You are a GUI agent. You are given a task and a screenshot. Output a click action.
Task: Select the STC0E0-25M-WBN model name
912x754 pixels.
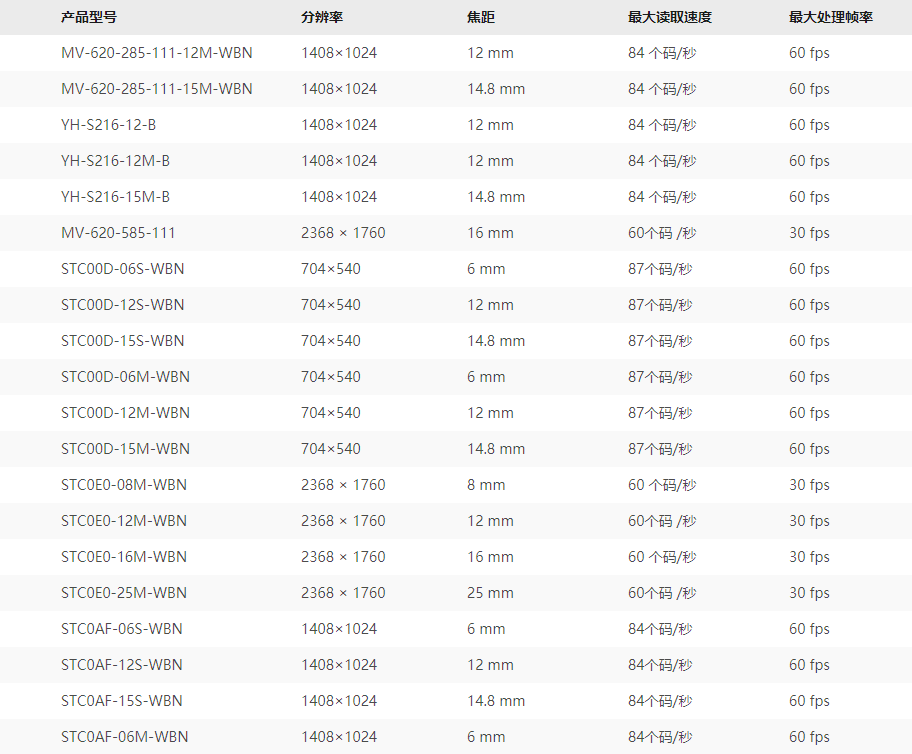124,593
